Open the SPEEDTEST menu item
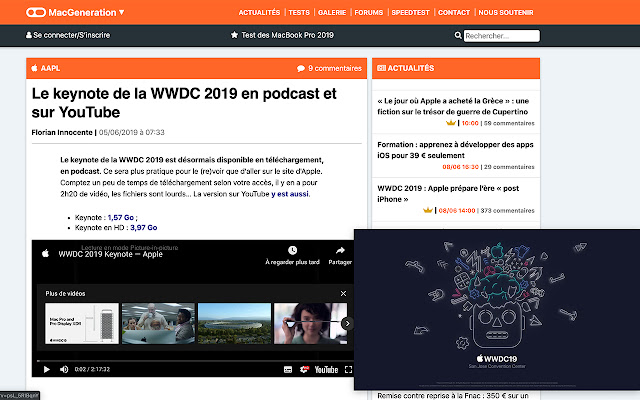Viewport: 640px width, 400px height. [x=410, y=12]
